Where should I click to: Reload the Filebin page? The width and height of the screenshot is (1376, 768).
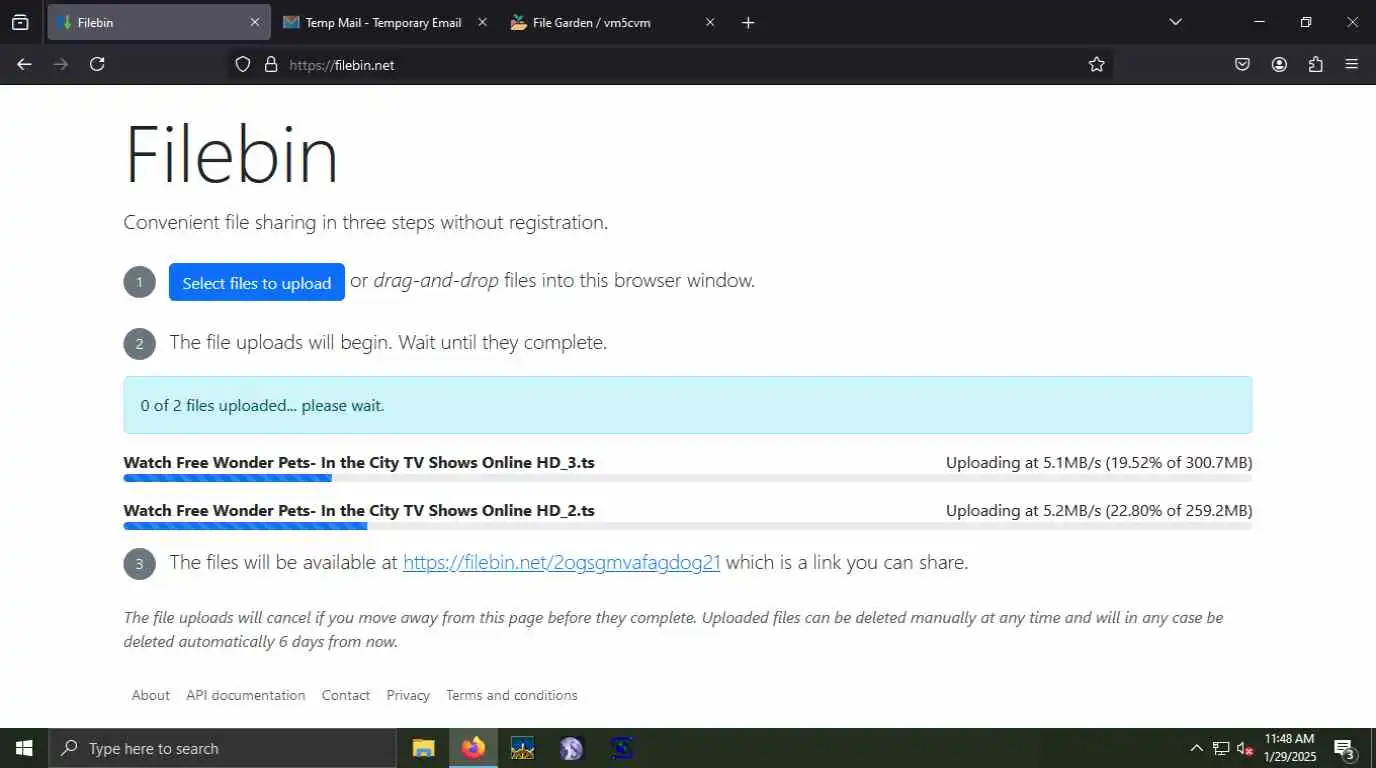point(97,64)
